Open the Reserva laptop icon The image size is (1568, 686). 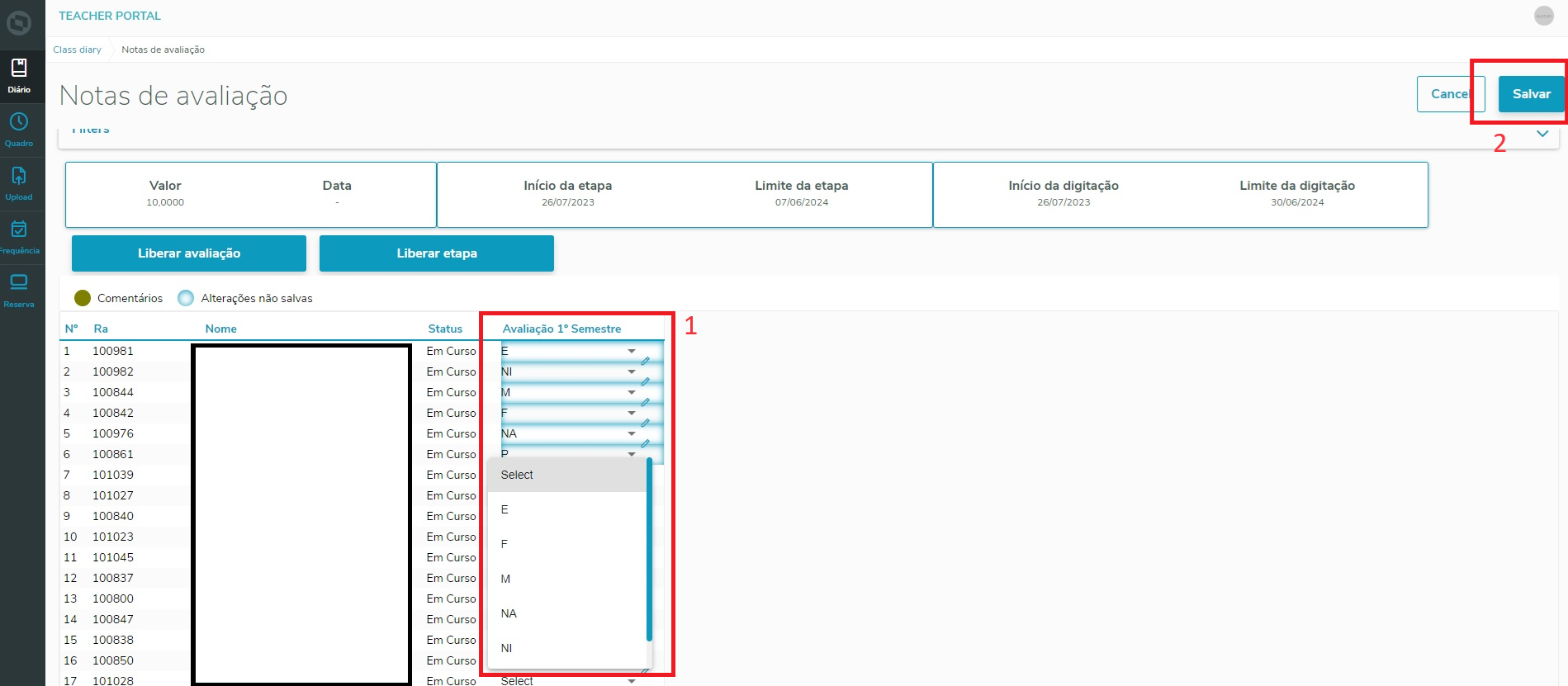[19, 282]
